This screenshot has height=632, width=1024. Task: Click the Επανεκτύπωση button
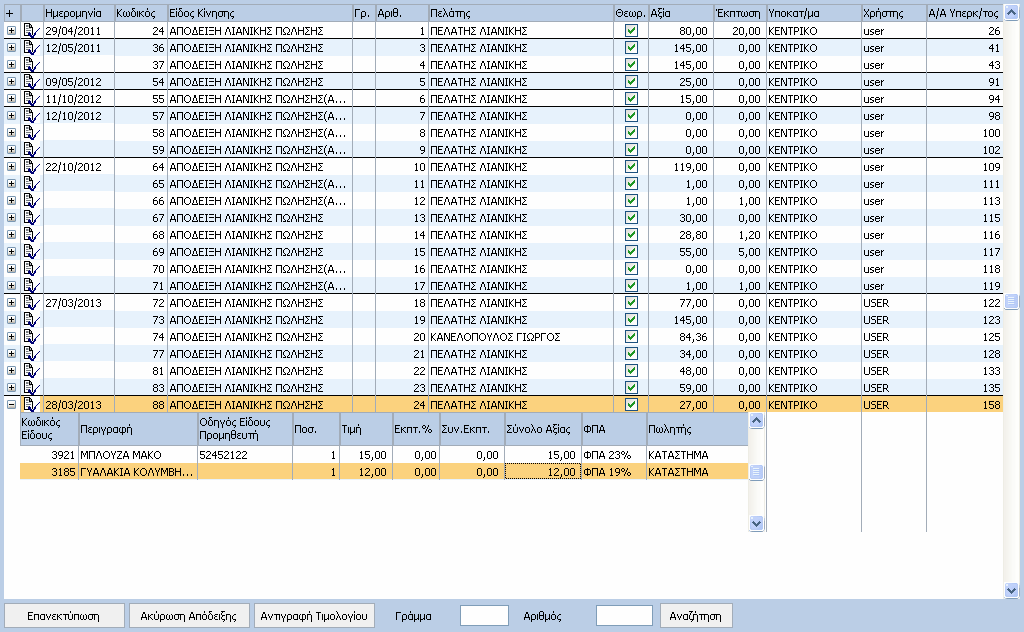click(x=64, y=616)
